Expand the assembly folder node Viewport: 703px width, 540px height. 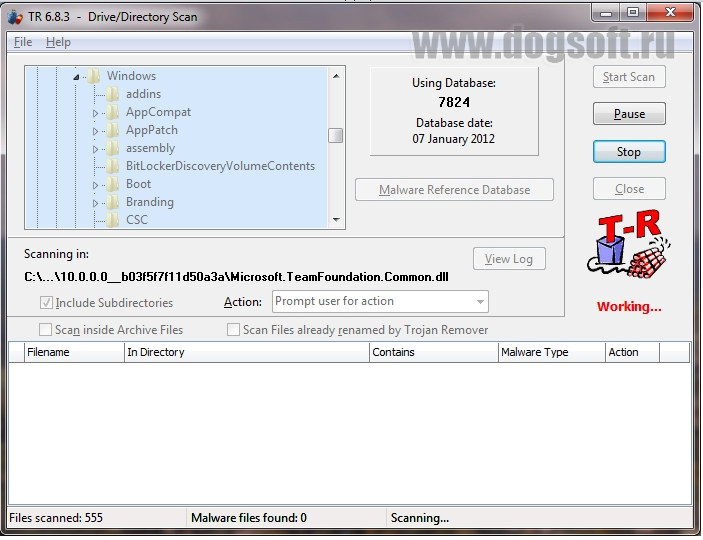(95, 149)
